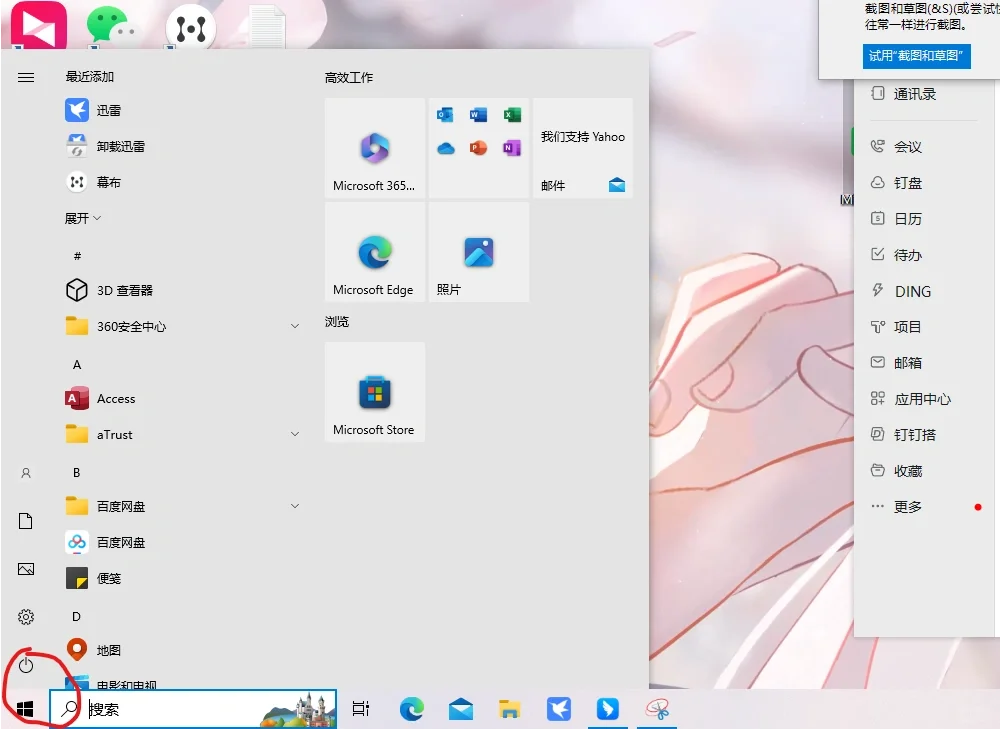Open 邮箱 in DingTalk sidebar
This screenshot has width=1000, height=730.
point(897,362)
